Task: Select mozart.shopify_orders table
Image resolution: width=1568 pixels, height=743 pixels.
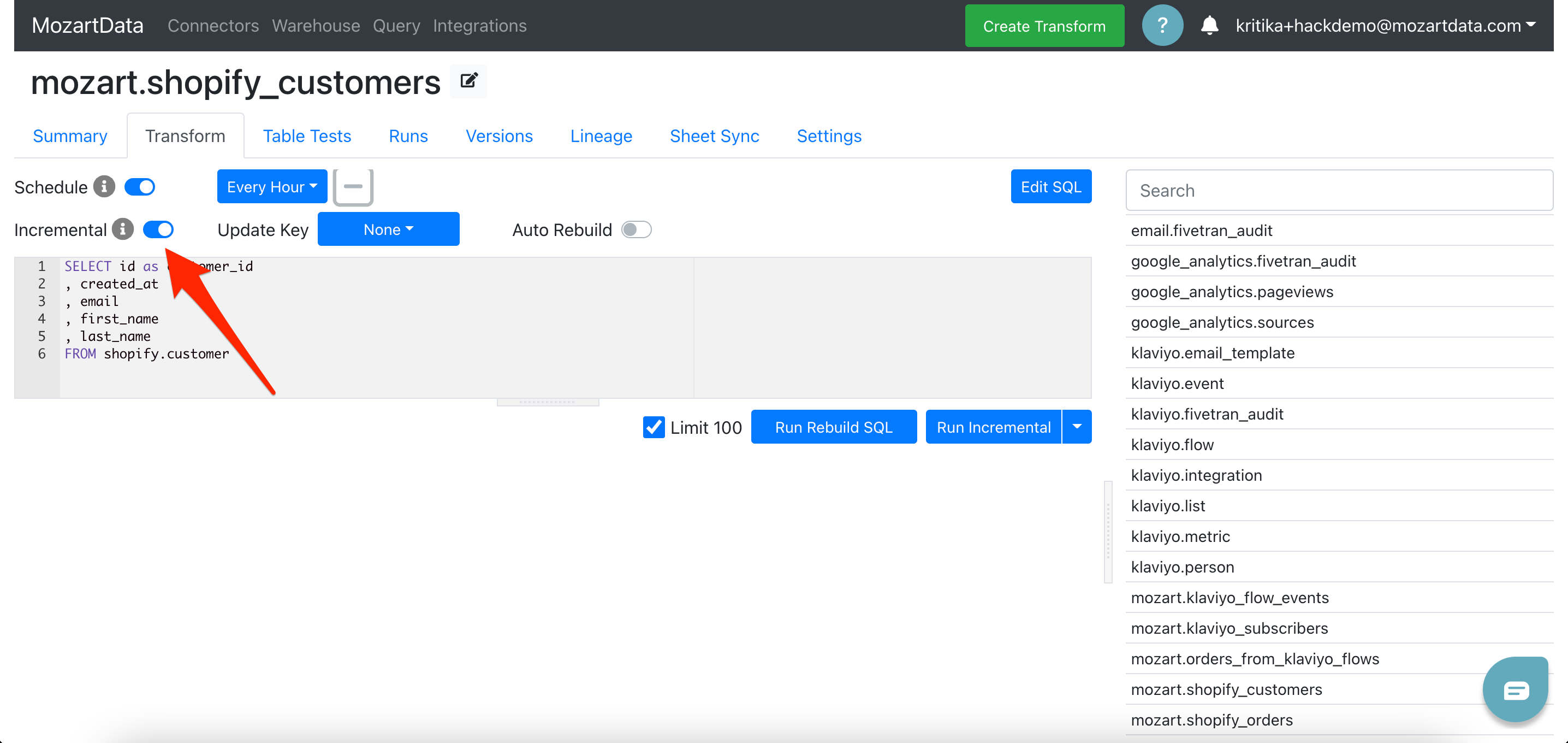Action: 1339,720
